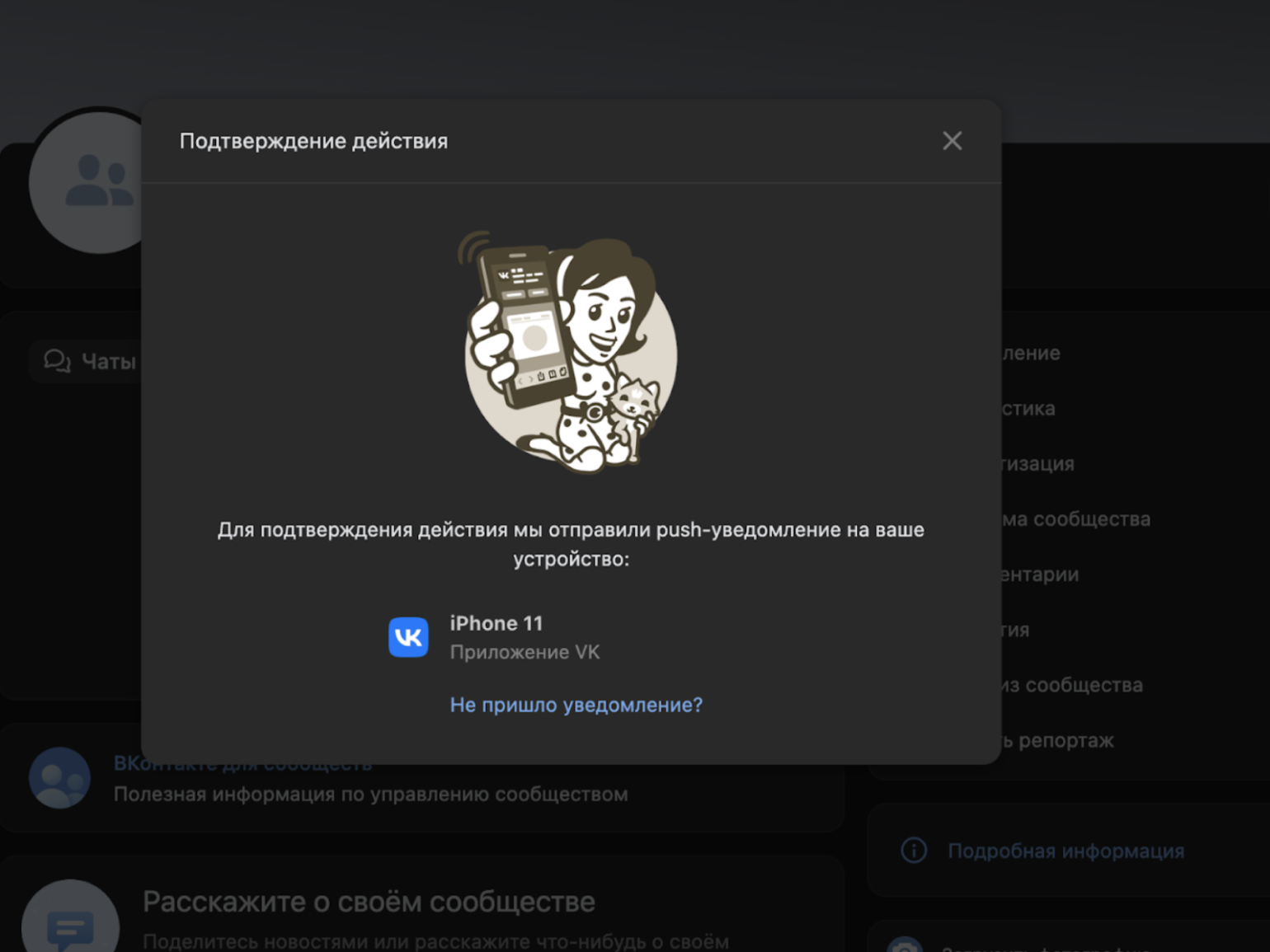Select the menu item ending 'репортаж'
The image size is (1270, 952).
point(1058,740)
